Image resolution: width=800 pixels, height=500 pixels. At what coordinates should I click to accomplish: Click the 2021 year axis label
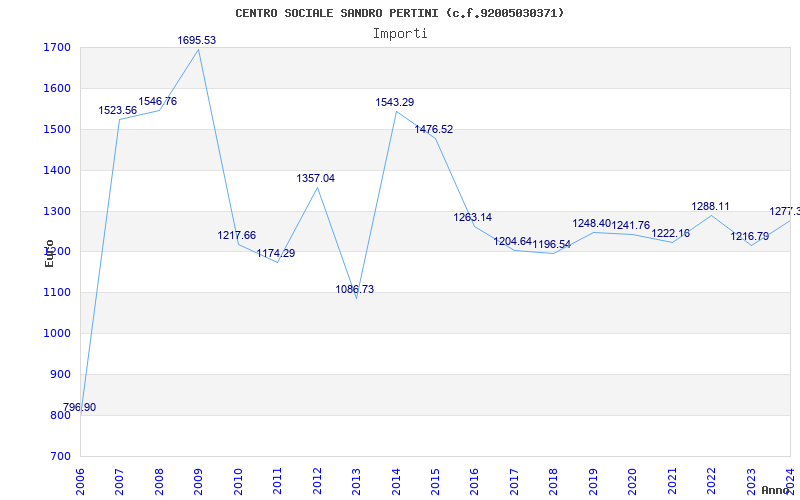(x=672, y=482)
